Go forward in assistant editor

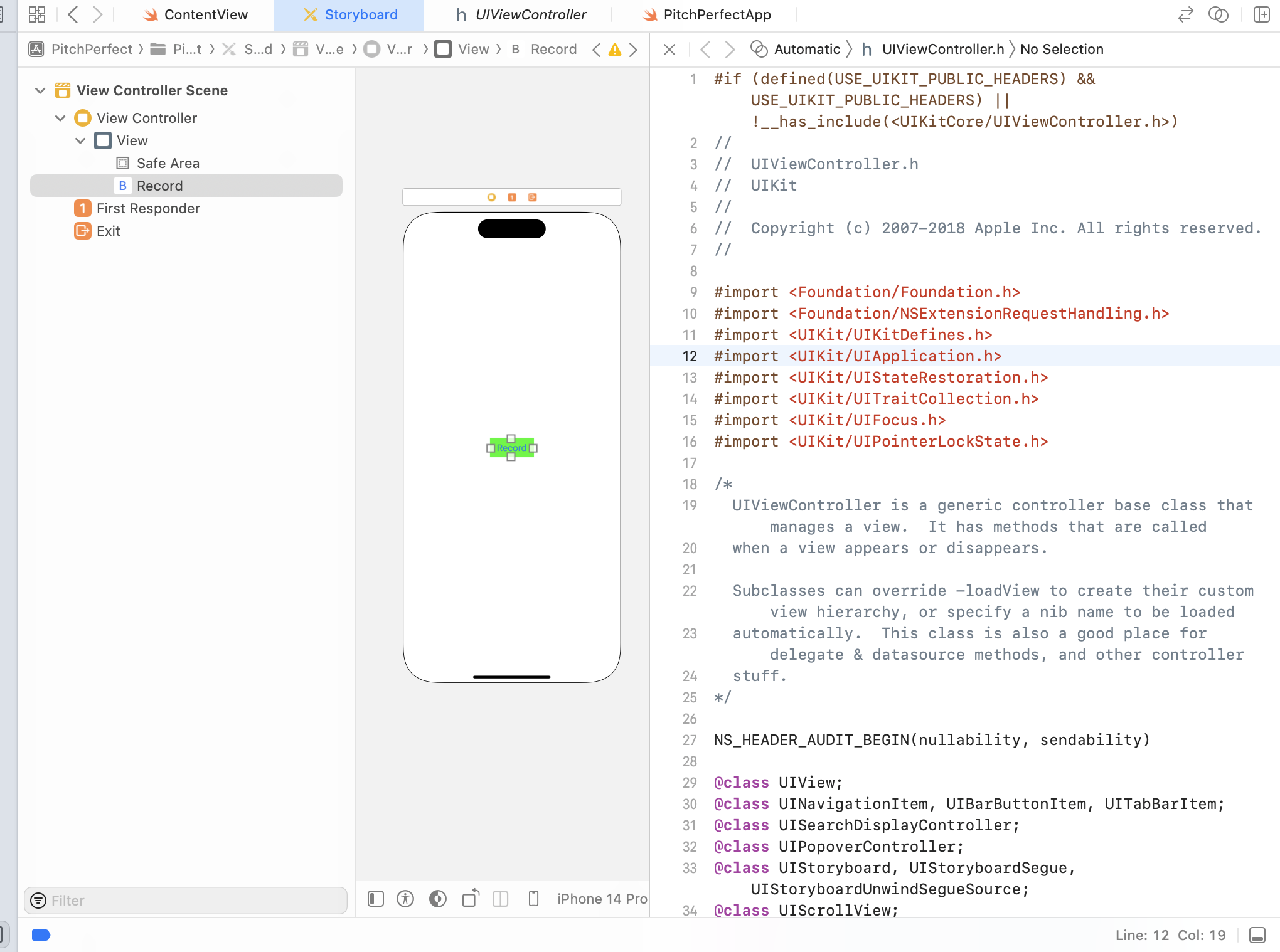point(729,50)
